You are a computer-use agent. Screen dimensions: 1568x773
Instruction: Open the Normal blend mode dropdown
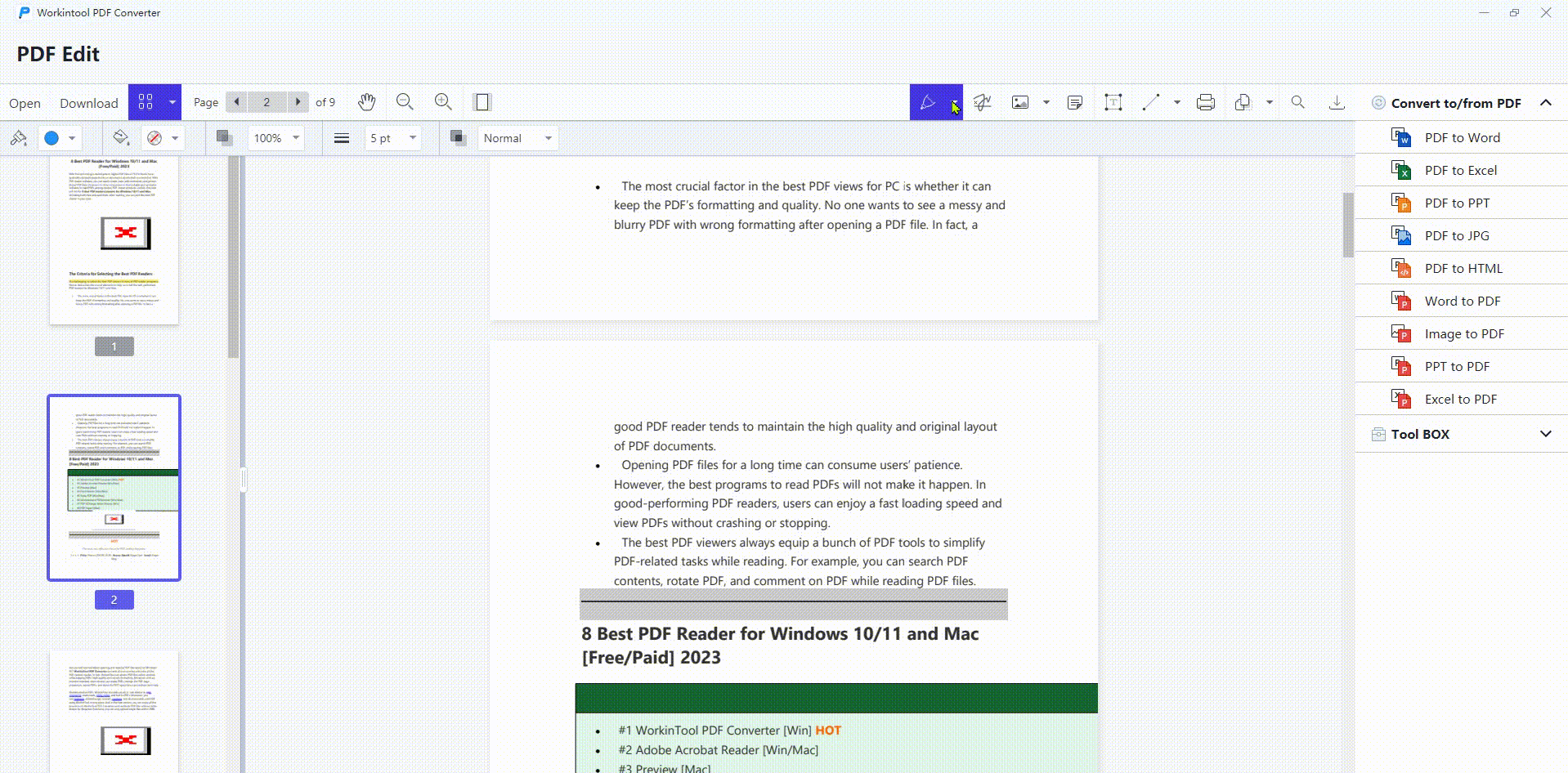(x=517, y=137)
